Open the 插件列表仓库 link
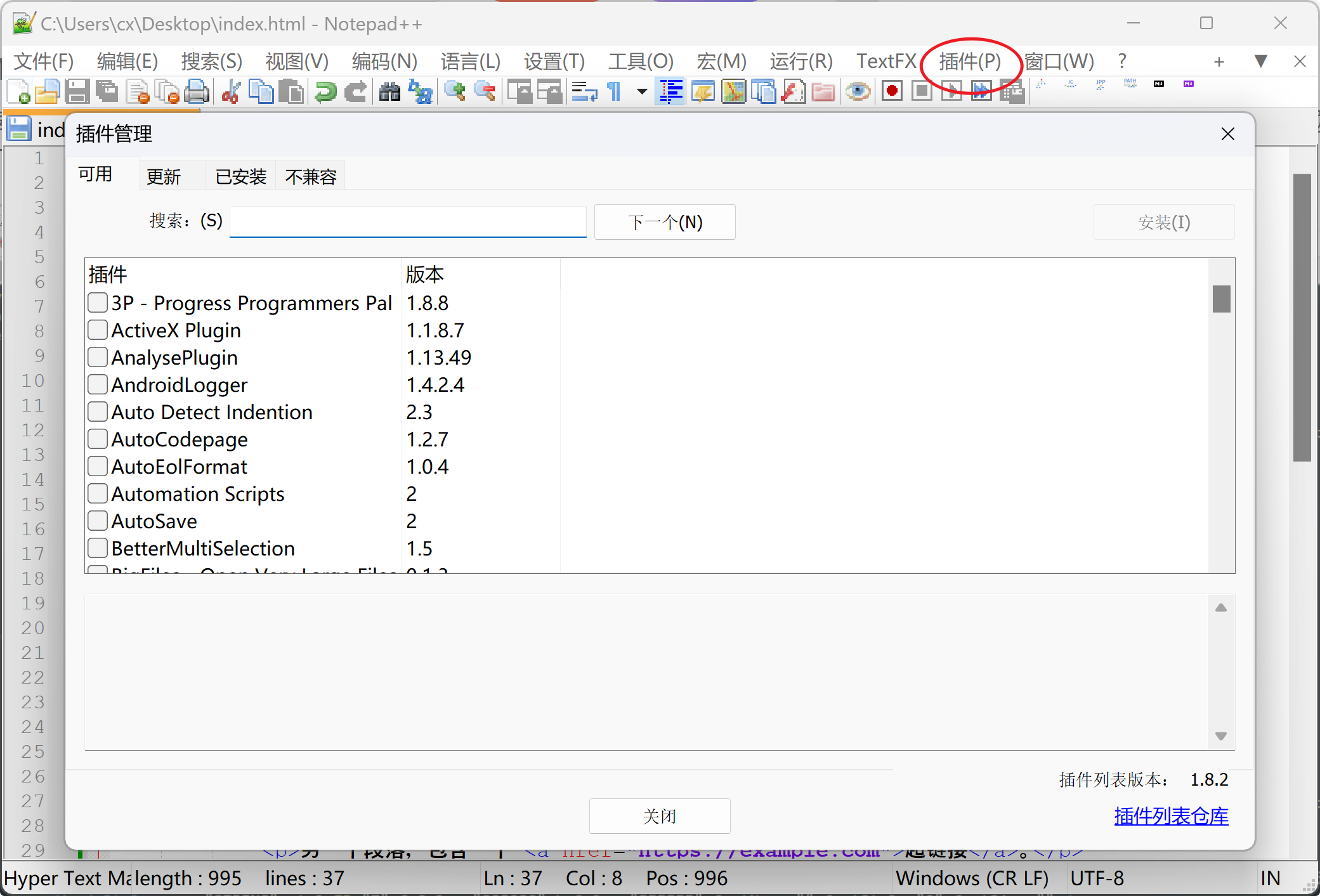The image size is (1320, 896). [1171, 816]
